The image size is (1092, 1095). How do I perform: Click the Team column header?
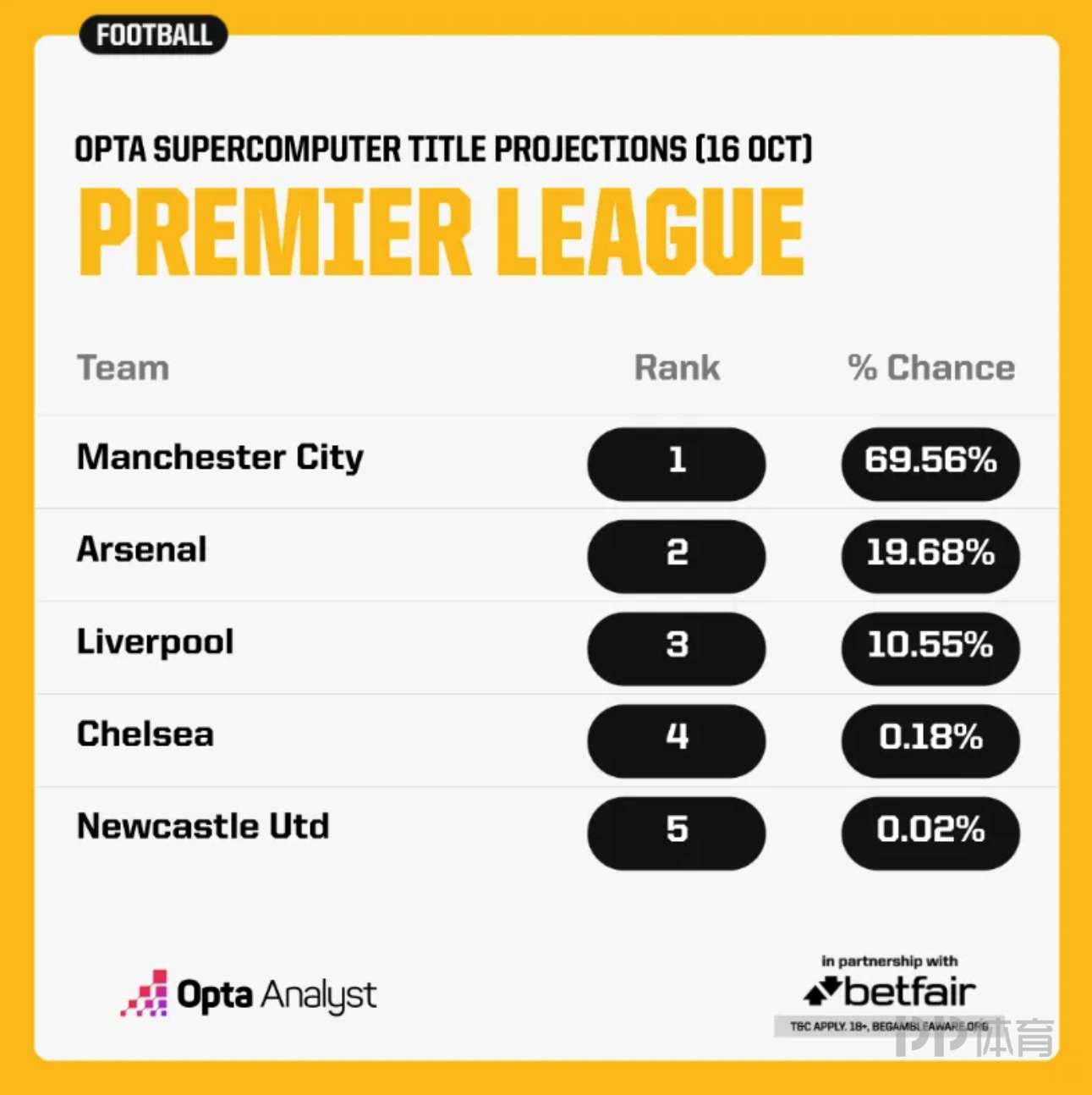[x=123, y=368]
